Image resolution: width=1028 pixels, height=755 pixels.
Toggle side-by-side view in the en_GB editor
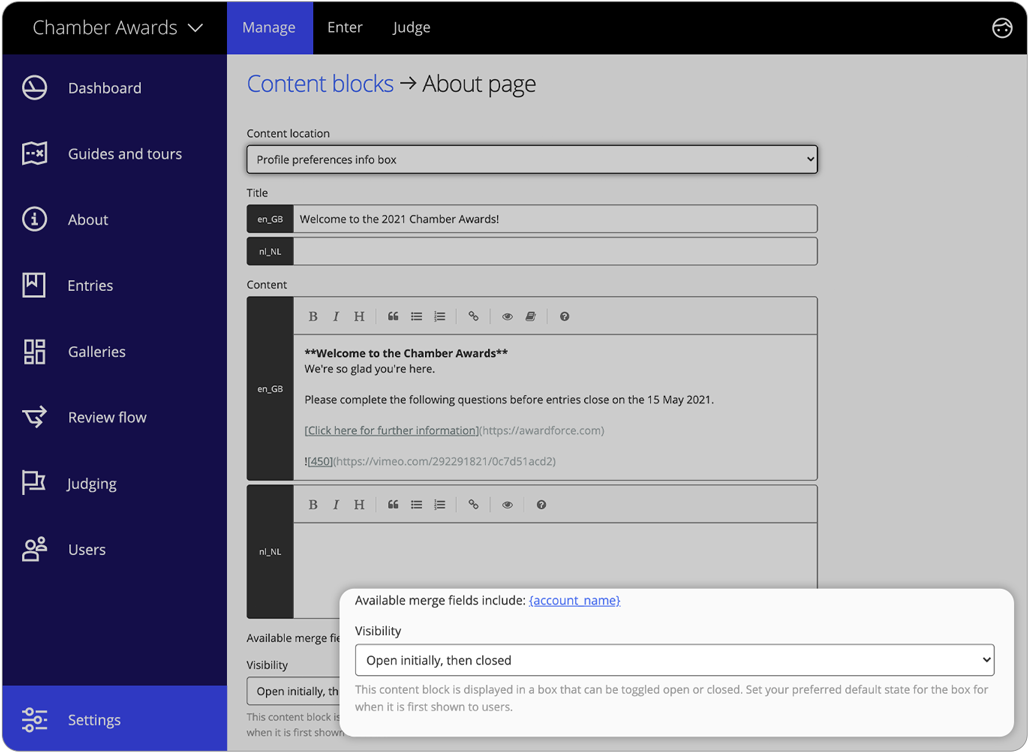tap(530, 316)
